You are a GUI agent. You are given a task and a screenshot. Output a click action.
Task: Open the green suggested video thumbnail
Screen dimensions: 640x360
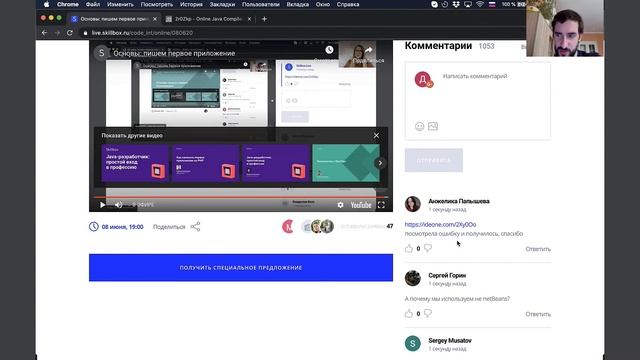pos(346,163)
